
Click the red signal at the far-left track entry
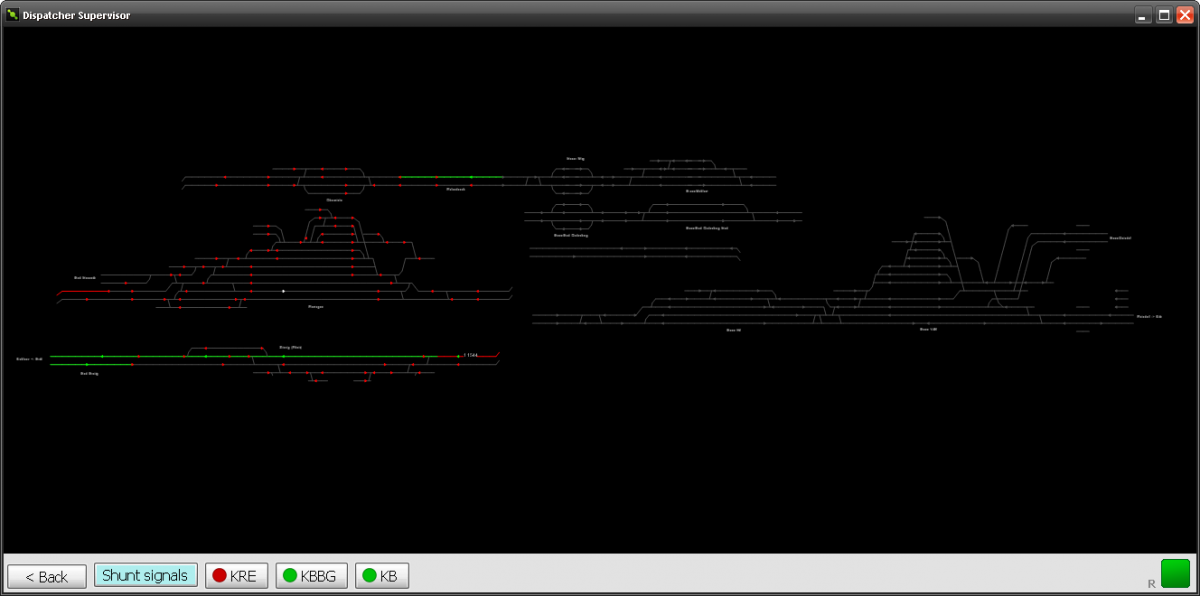pyautogui.click(x=109, y=291)
